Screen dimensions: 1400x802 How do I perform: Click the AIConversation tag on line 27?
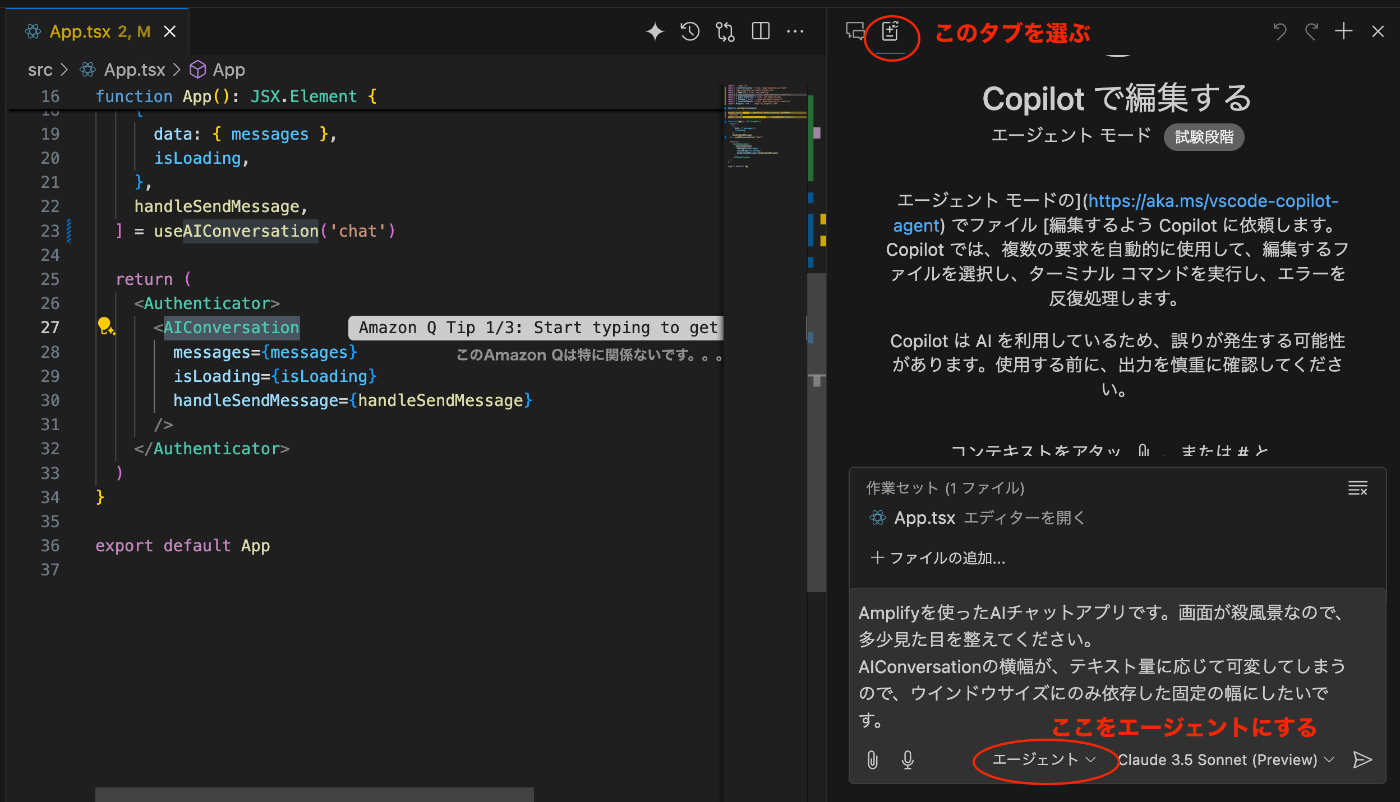[231, 327]
